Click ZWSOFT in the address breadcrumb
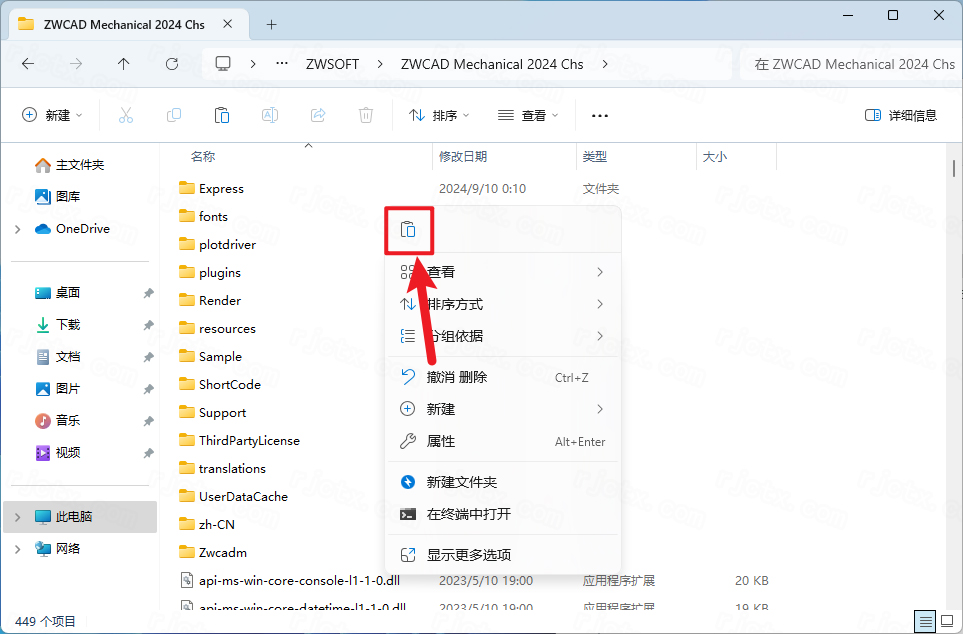Viewport: 963px width, 634px height. coord(332,64)
